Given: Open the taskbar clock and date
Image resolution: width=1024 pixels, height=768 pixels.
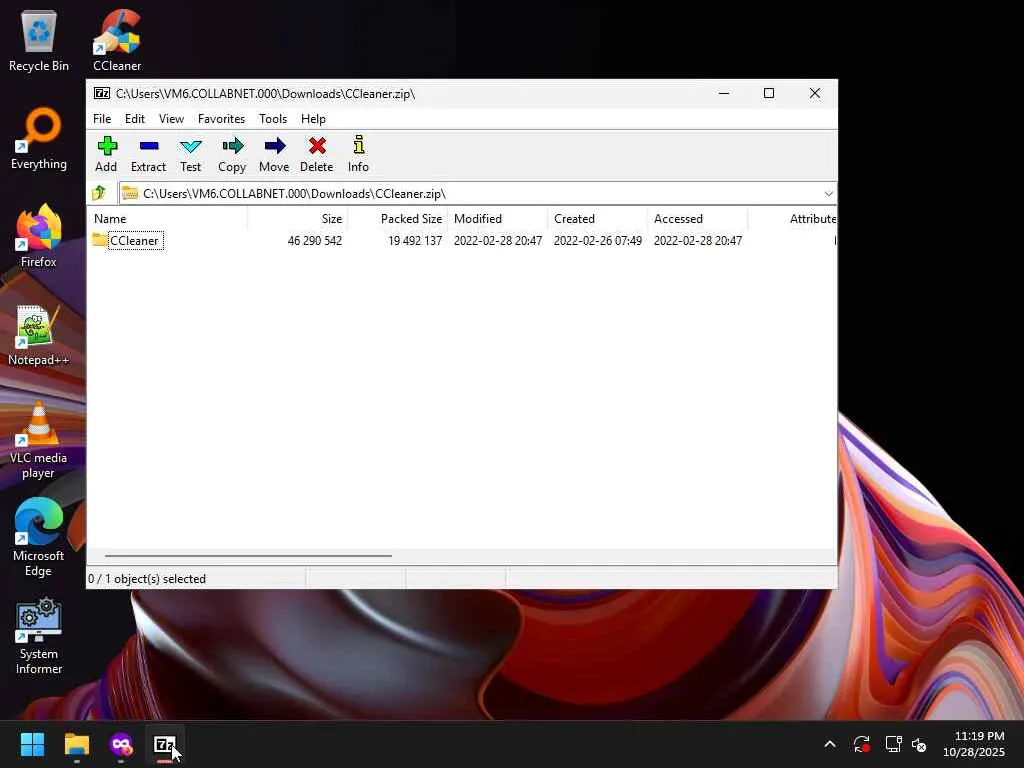Looking at the screenshot, I should 974,744.
